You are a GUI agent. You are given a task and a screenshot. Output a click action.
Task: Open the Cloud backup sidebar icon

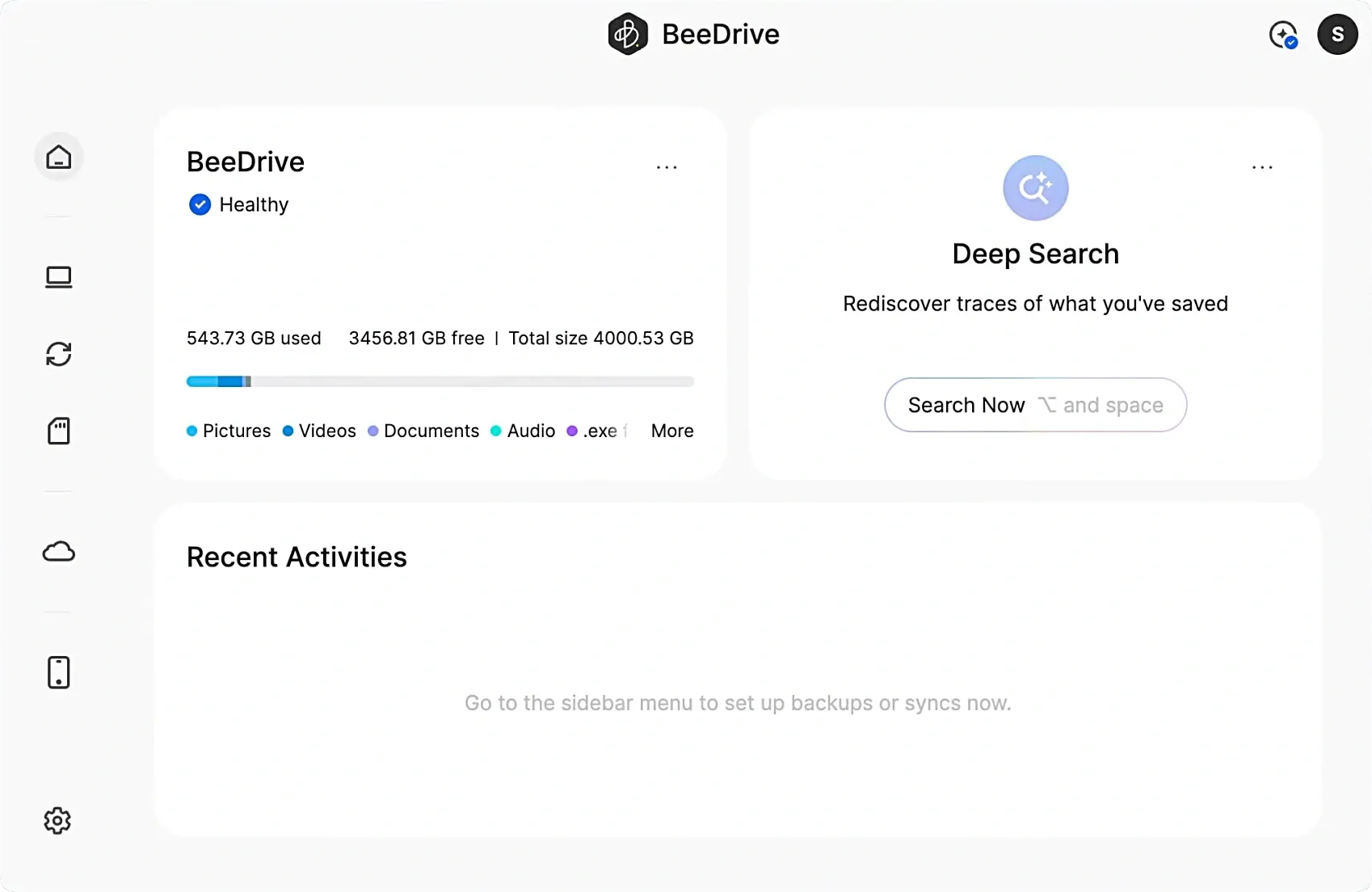[x=58, y=552]
